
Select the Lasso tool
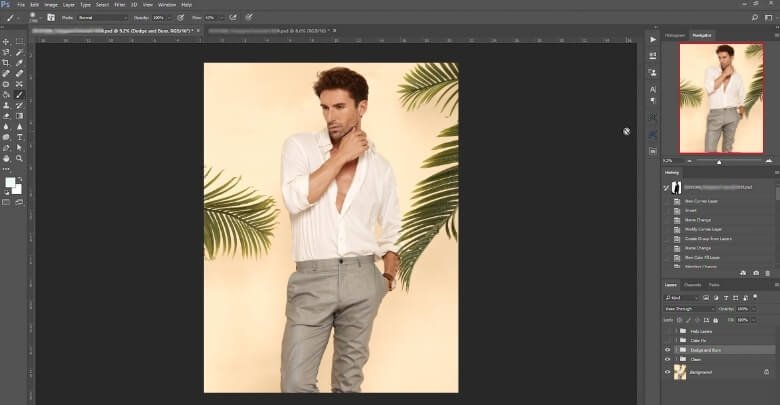[6, 52]
